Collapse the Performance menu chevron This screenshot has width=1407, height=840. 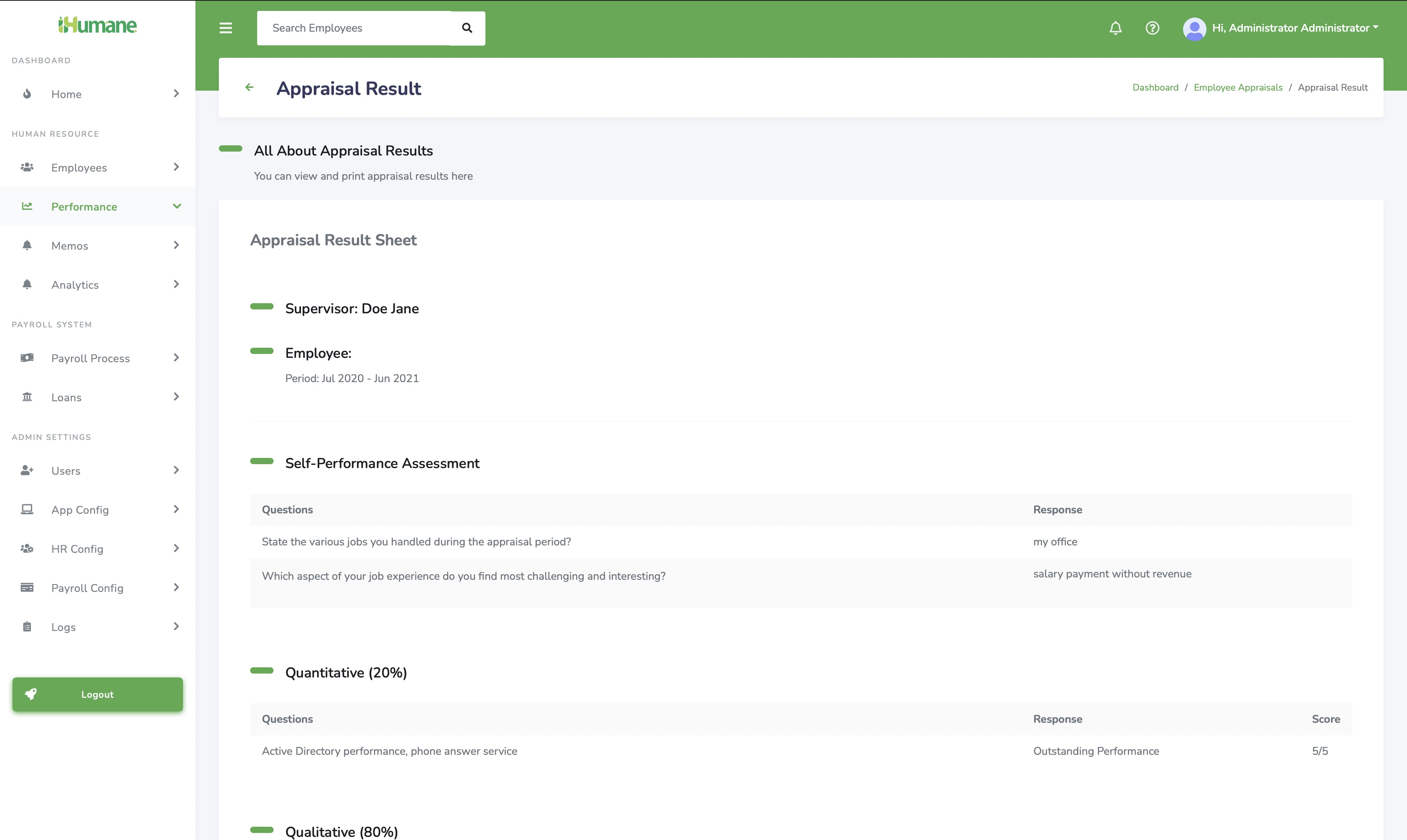tap(177, 206)
